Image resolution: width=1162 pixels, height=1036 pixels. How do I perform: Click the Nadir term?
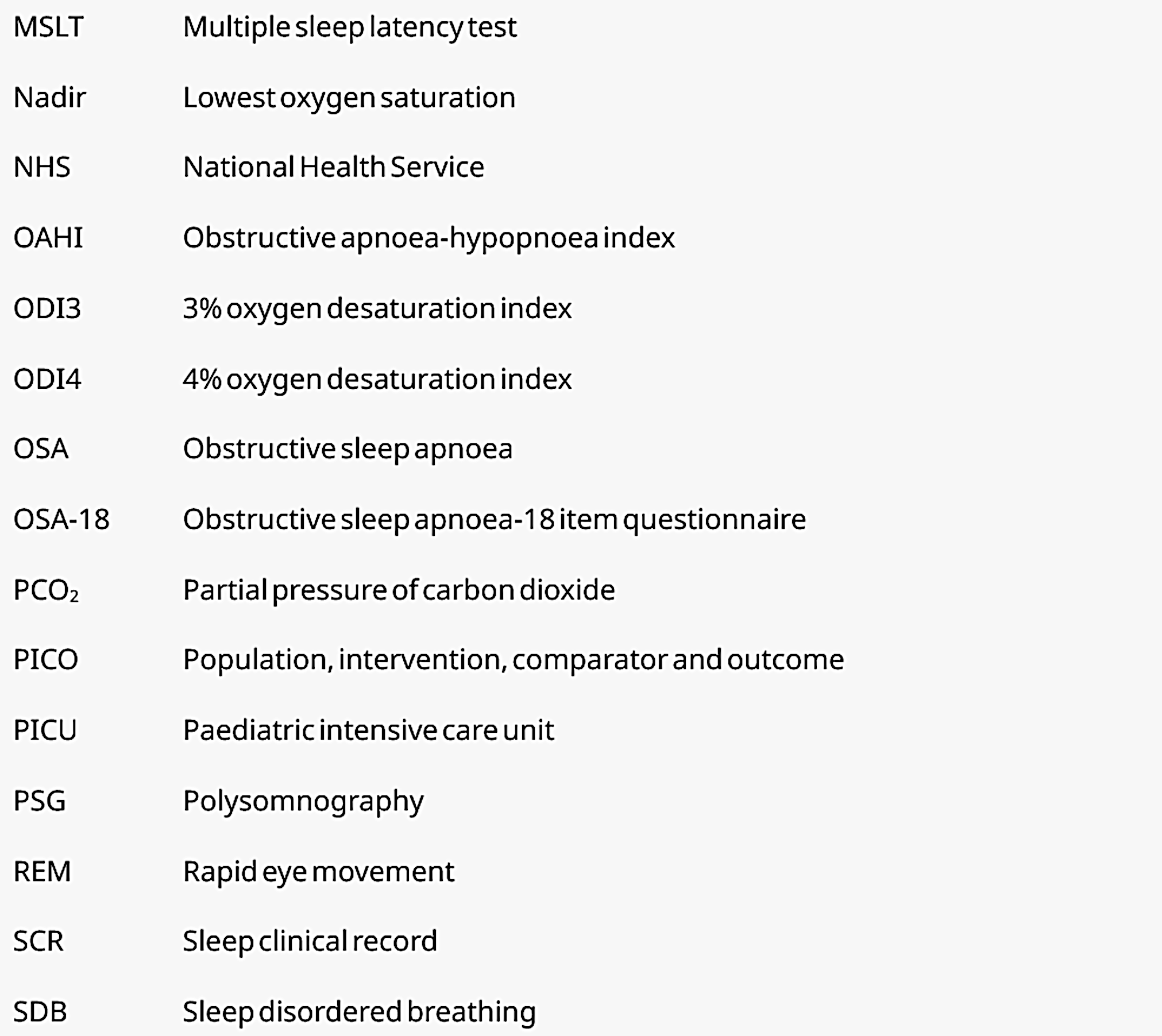click(49, 98)
